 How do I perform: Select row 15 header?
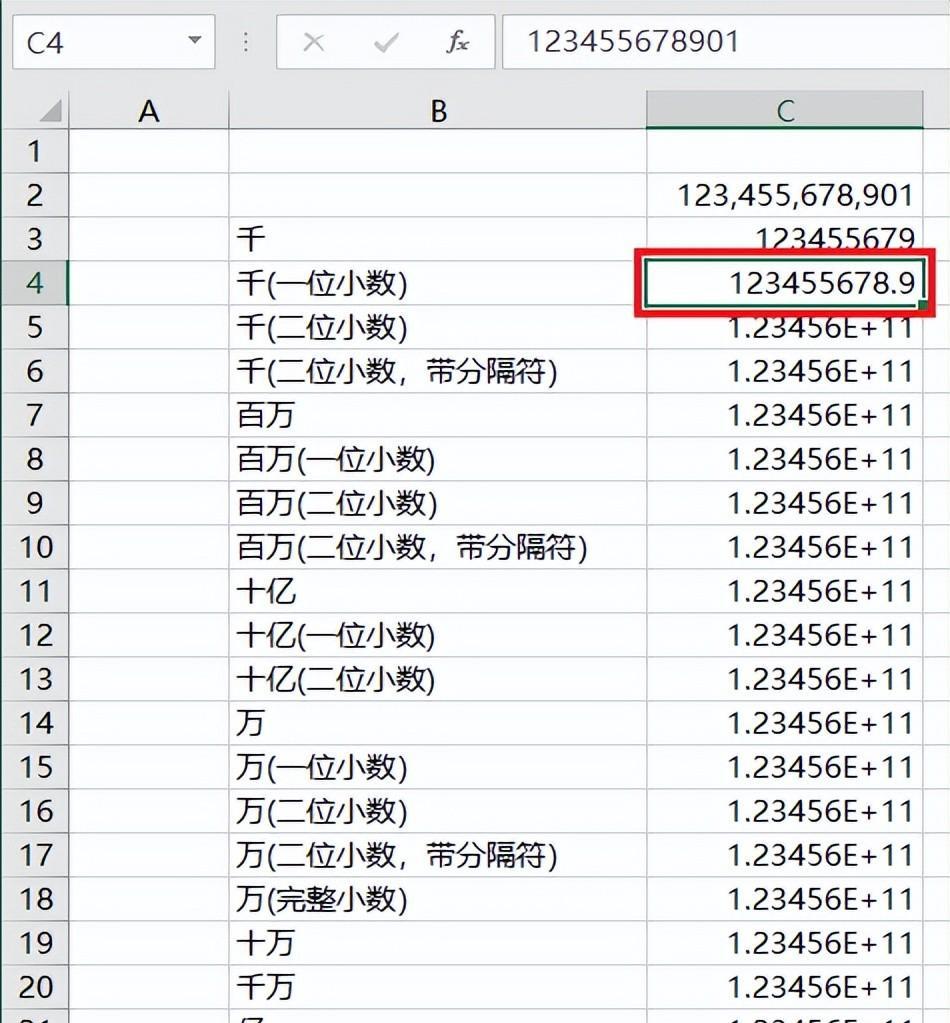tap(35, 767)
